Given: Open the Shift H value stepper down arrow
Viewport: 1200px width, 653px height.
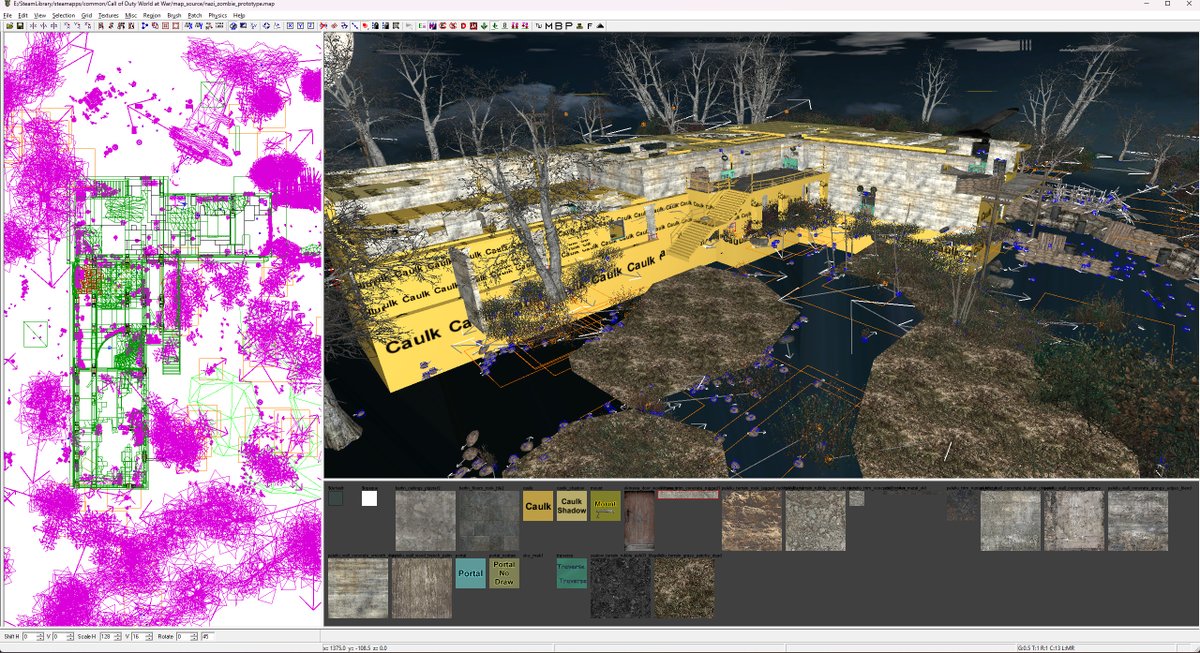Looking at the screenshot, I should pyautogui.click(x=40, y=639).
